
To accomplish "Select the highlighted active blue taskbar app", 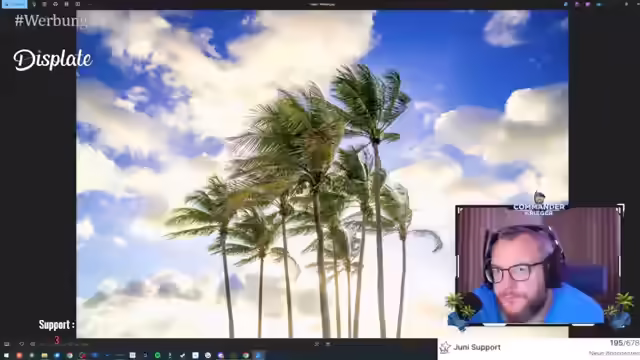I will point(259,356).
